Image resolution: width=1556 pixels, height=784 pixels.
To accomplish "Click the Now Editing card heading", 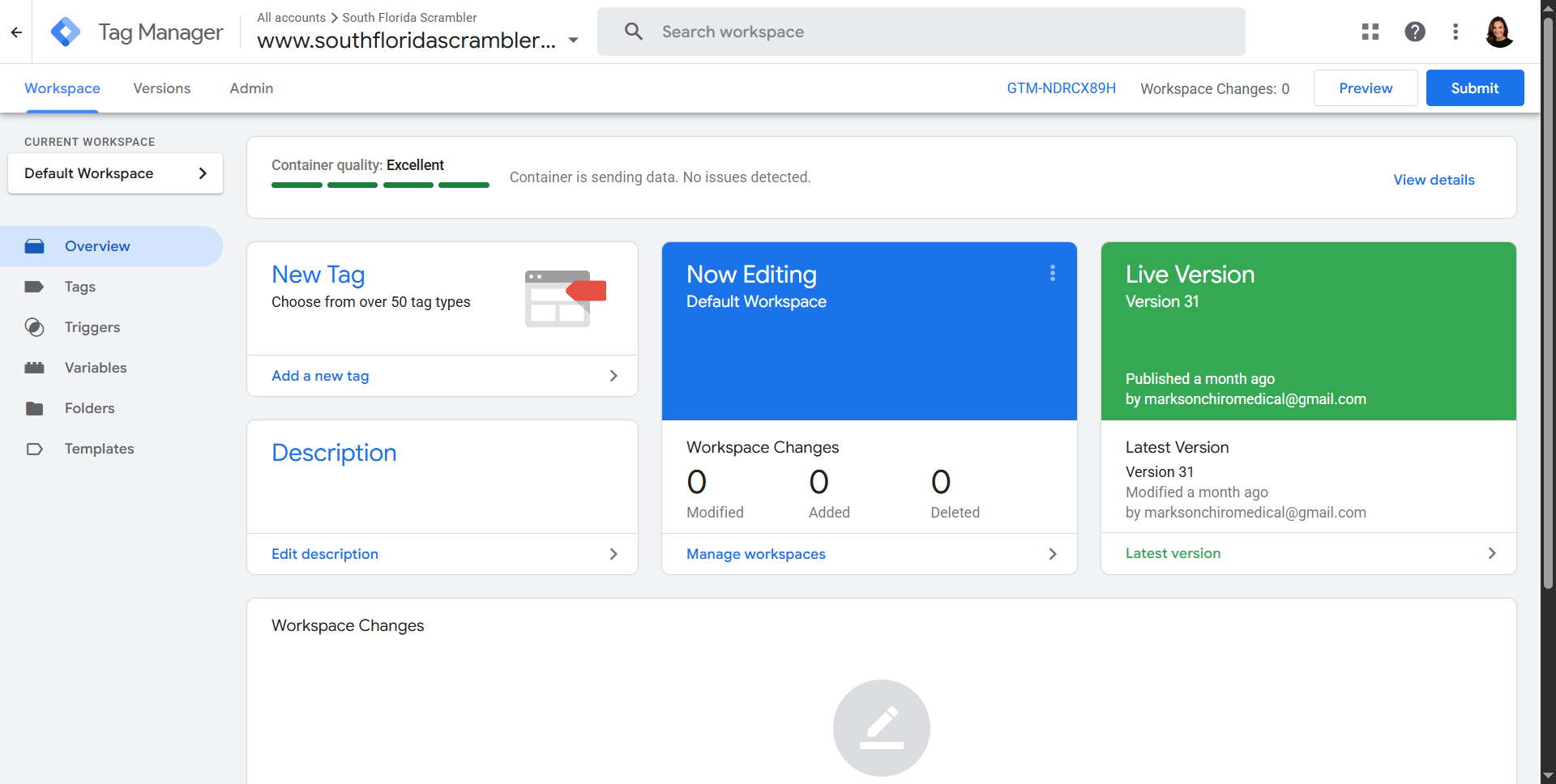I will [x=751, y=275].
